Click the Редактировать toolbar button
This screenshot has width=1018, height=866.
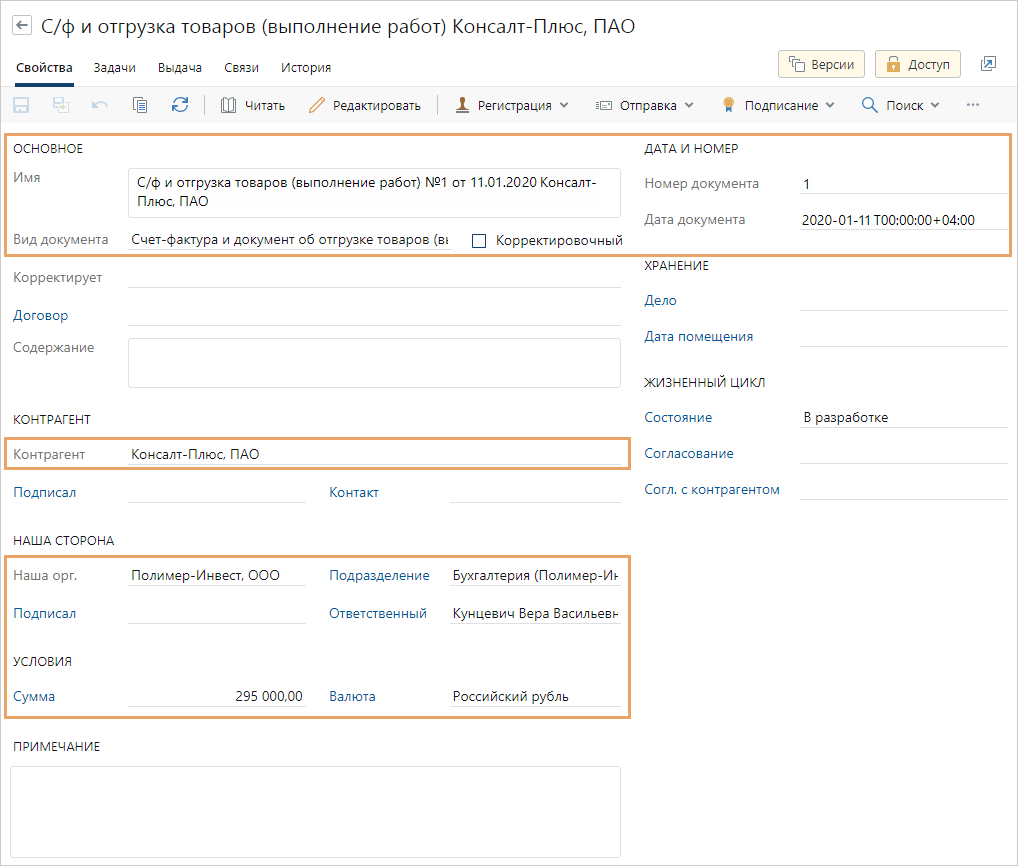365,105
